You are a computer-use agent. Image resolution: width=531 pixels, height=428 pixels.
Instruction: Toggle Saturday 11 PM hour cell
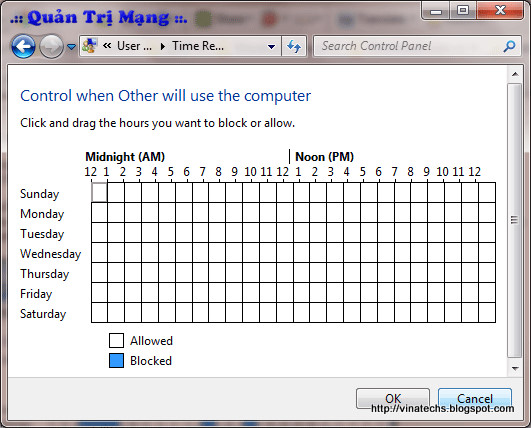pos(487,312)
